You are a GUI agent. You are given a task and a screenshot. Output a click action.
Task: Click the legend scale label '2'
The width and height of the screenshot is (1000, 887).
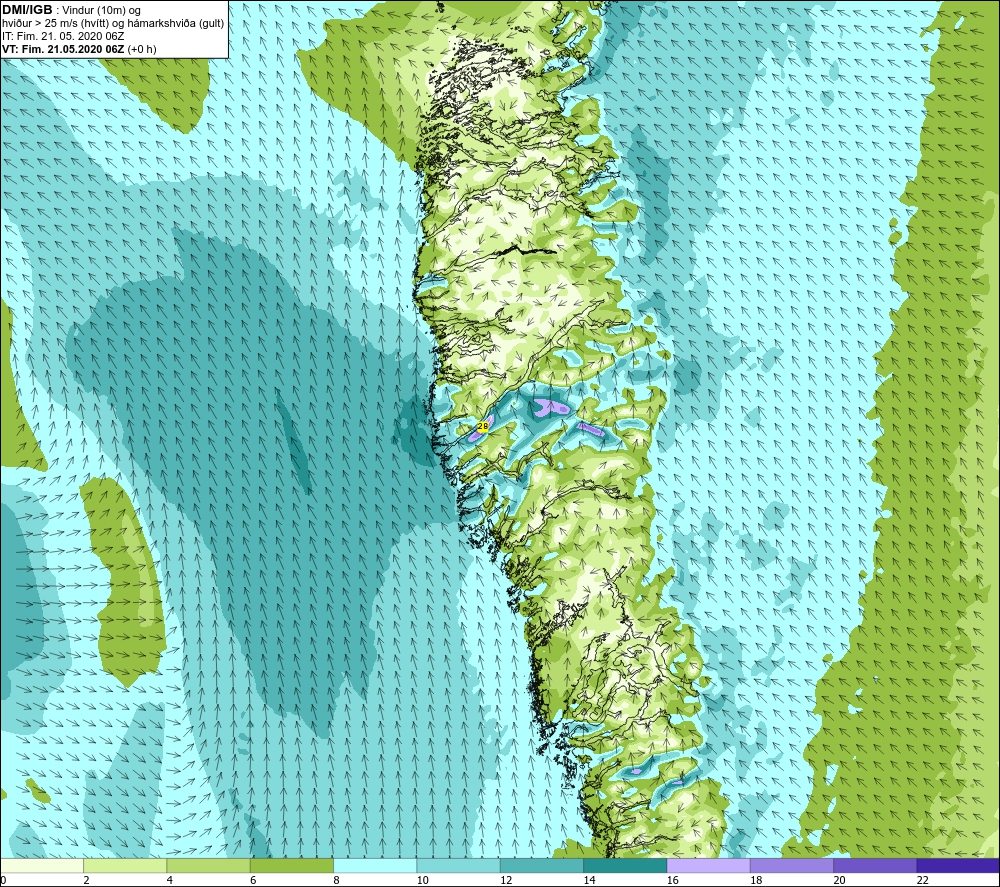tap(86, 880)
